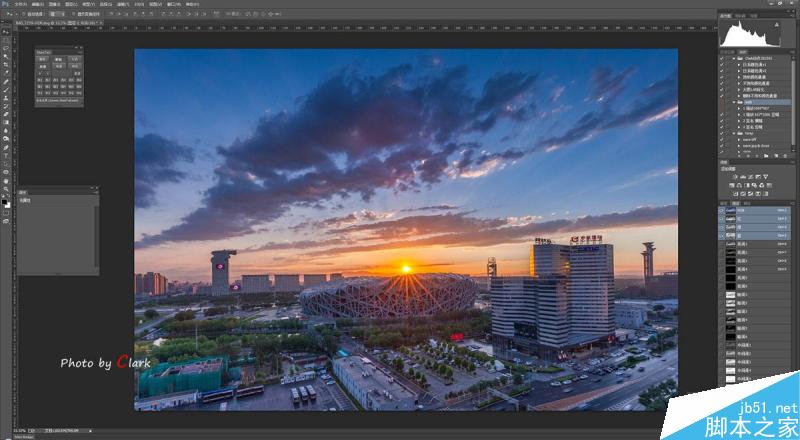Add a Curves adjustment
800x440 pixels.
[x=751, y=177]
